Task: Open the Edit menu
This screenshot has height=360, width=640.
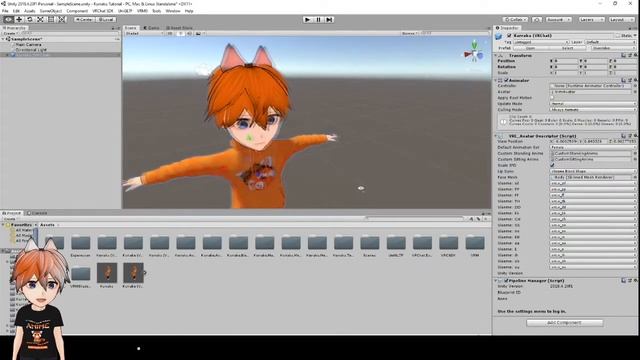Action: point(16,11)
